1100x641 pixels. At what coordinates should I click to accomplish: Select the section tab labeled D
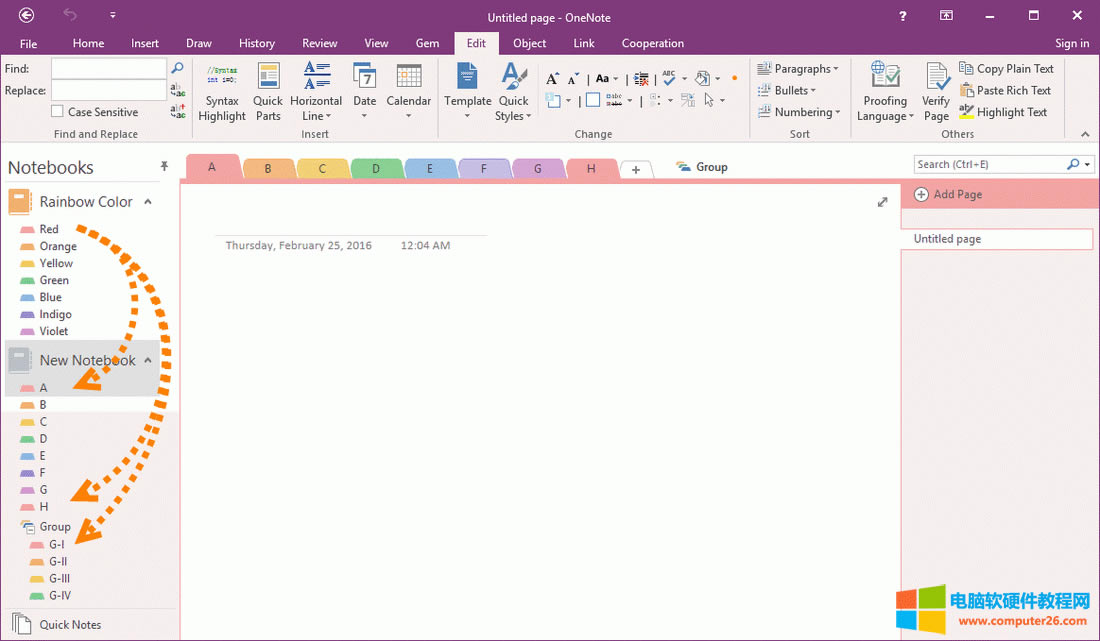376,169
